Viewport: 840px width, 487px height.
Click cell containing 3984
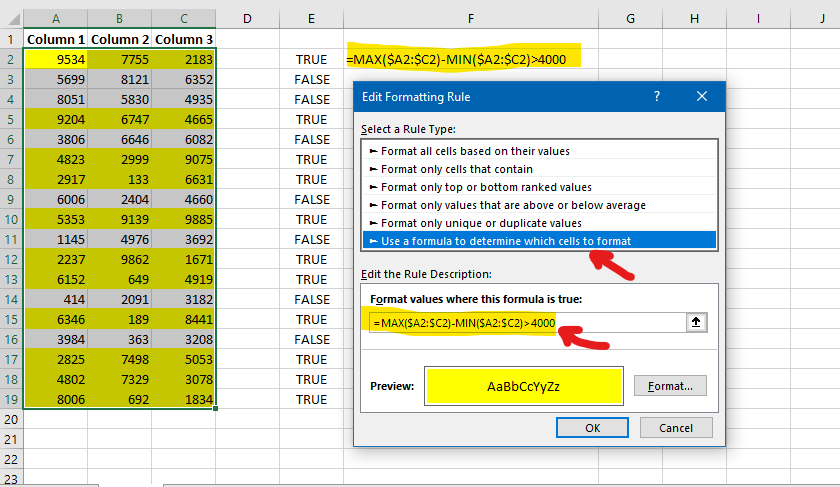coord(56,339)
